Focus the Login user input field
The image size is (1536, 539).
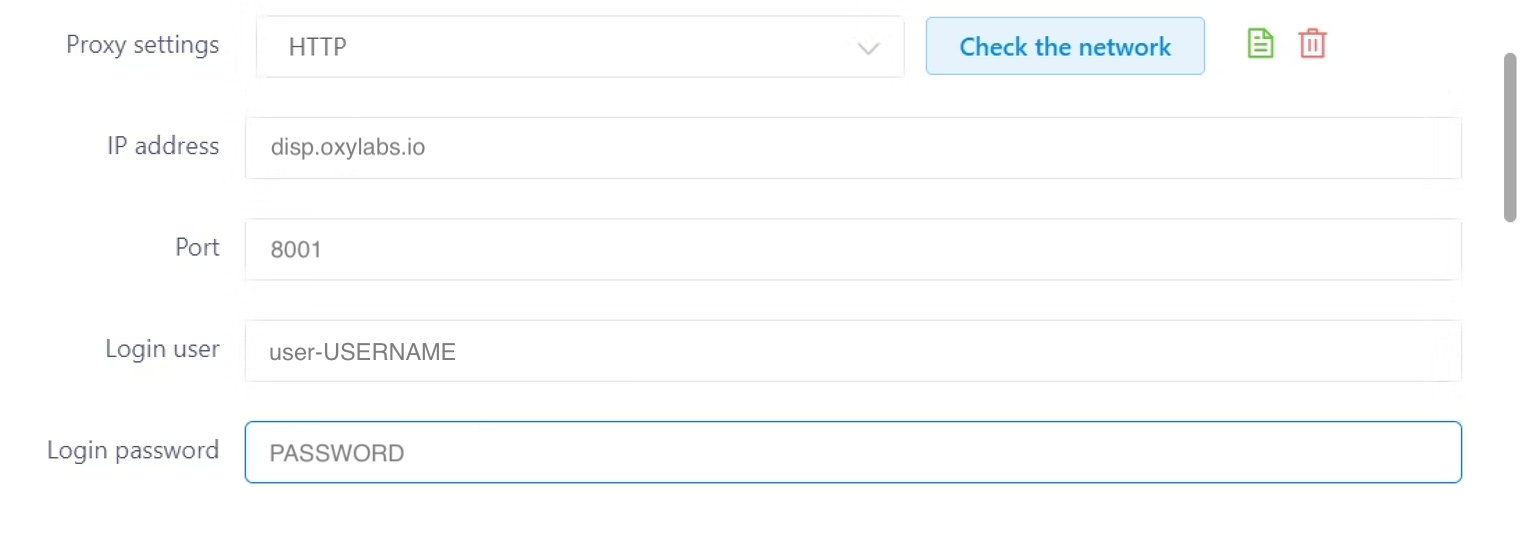tap(852, 351)
